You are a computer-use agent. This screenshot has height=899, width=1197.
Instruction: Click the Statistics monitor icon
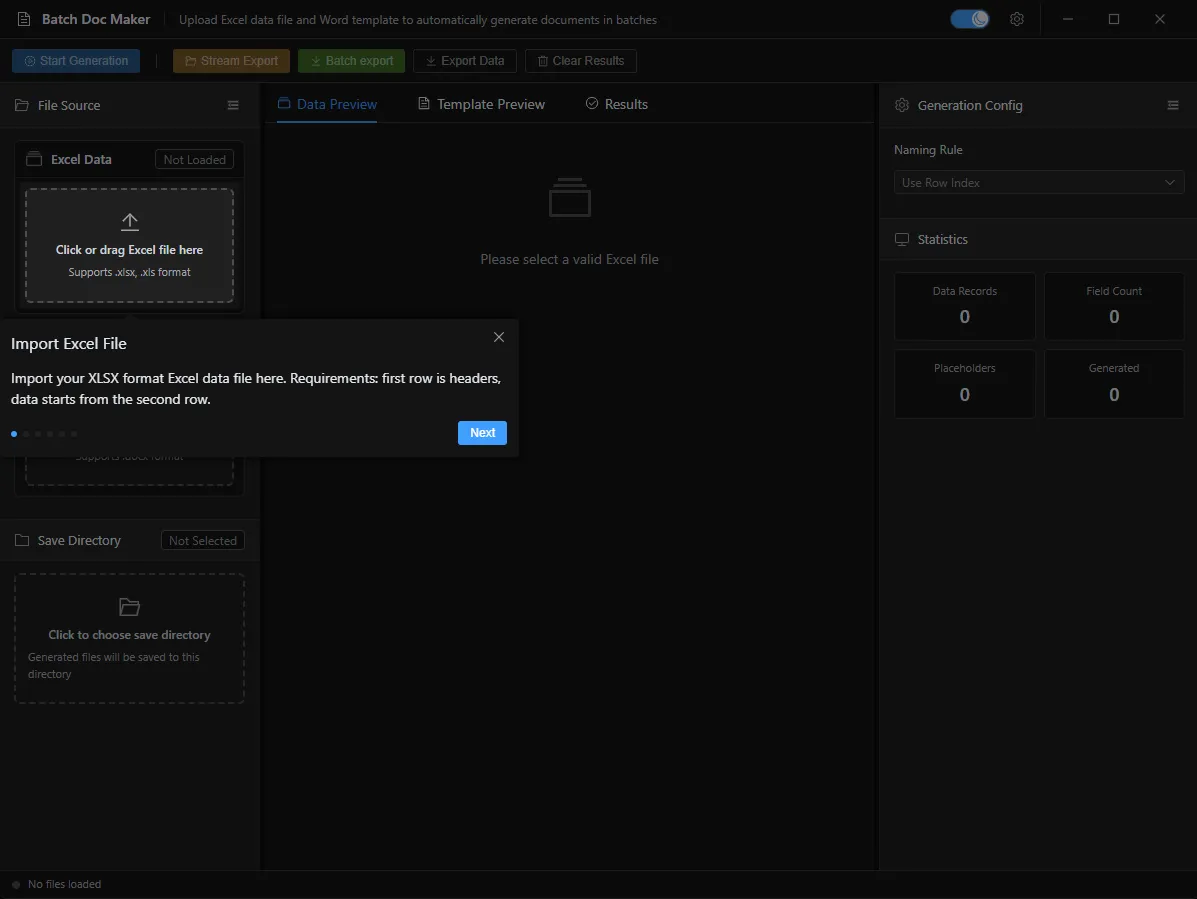902,240
